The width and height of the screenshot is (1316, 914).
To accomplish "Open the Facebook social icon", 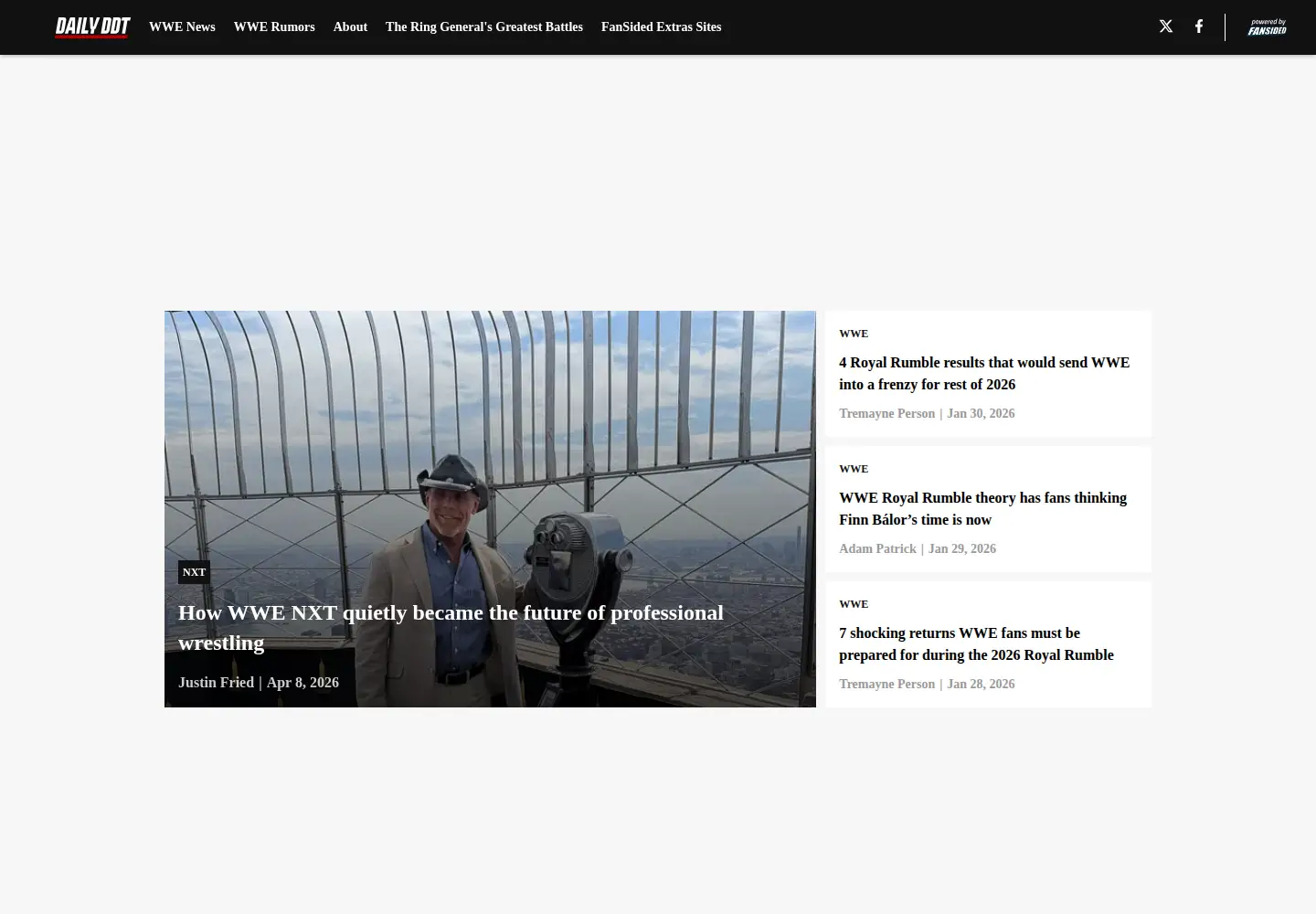I will click(1199, 27).
